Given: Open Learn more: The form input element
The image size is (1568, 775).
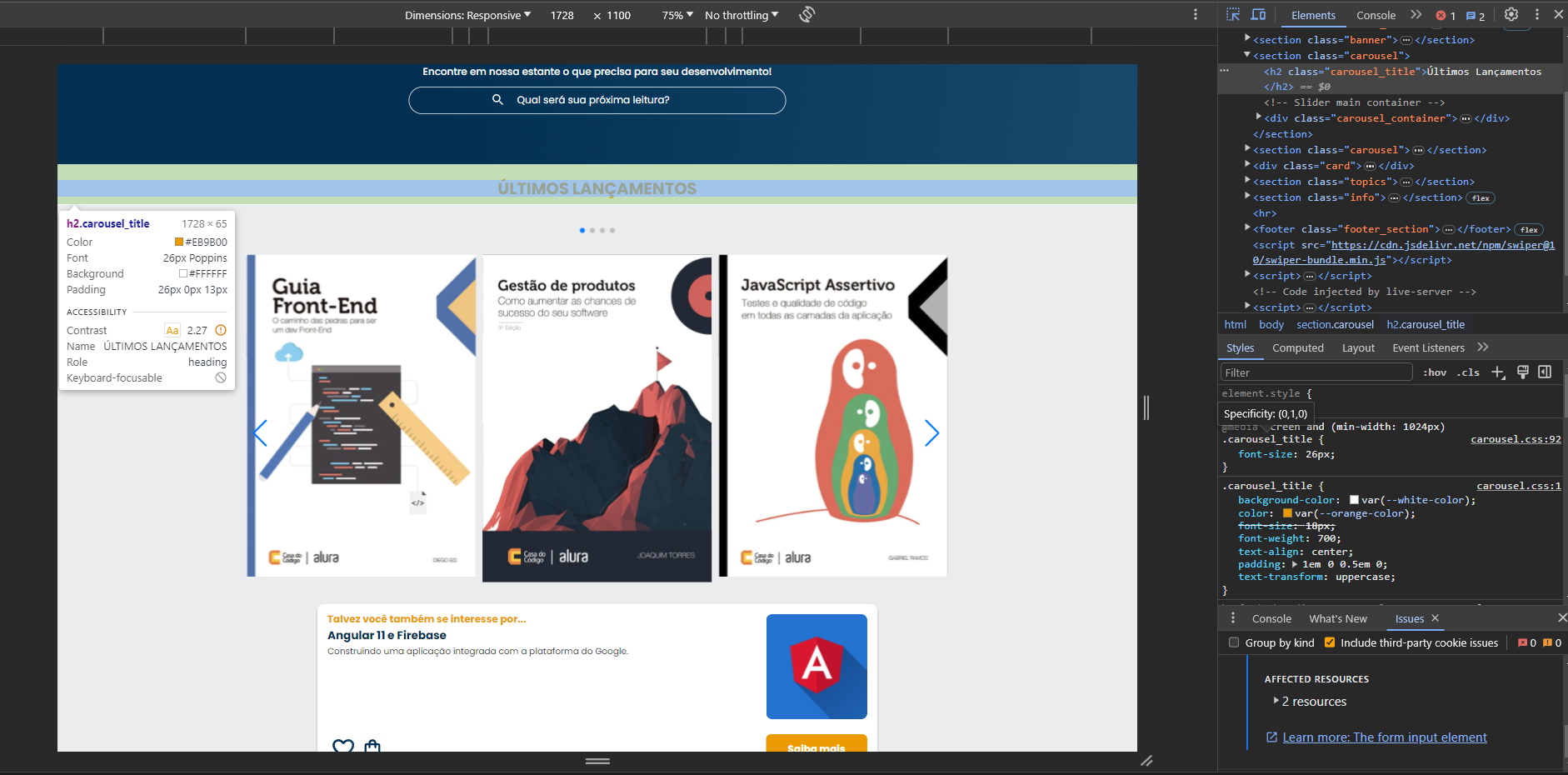Looking at the screenshot, I should [1385, 737].
